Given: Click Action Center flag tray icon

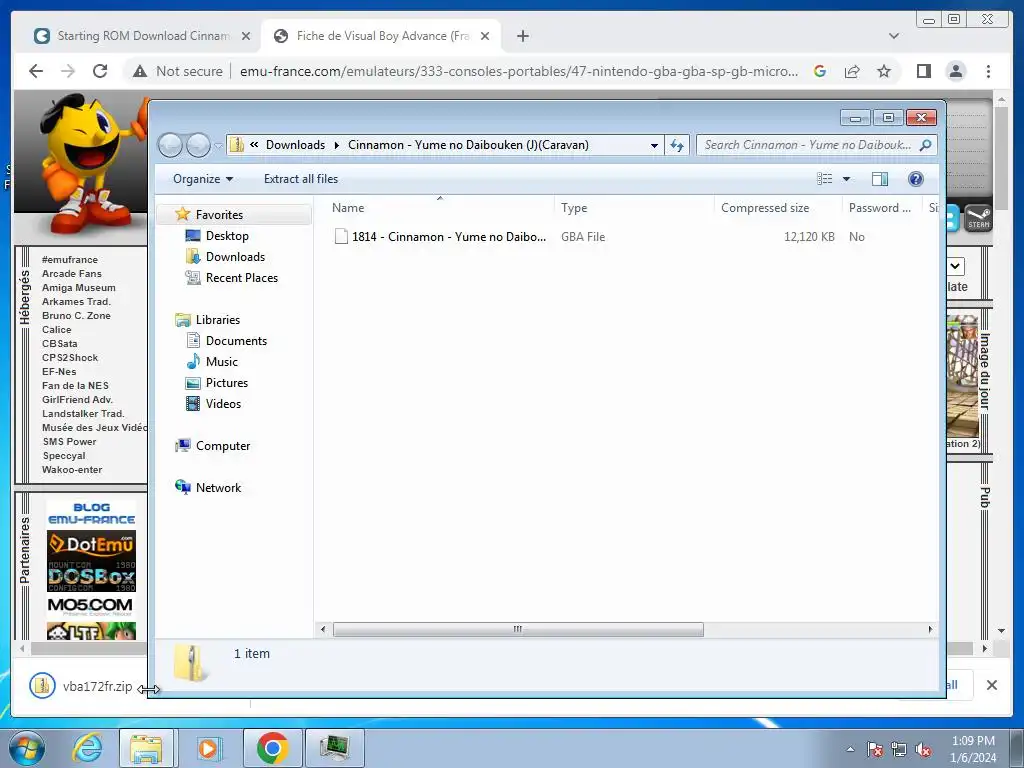Looking at the screenshot, I should pyautogui.click(x=874, y=750).
